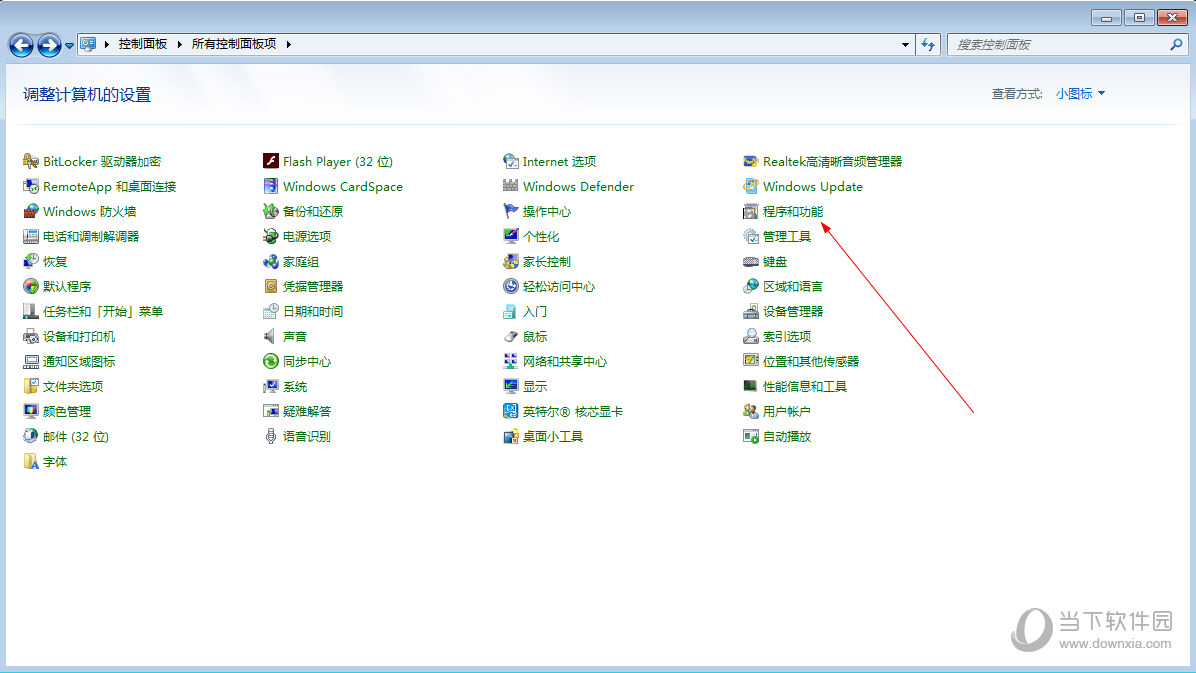Click the 字体 fonts folder icon

click(x=31, y=461)
